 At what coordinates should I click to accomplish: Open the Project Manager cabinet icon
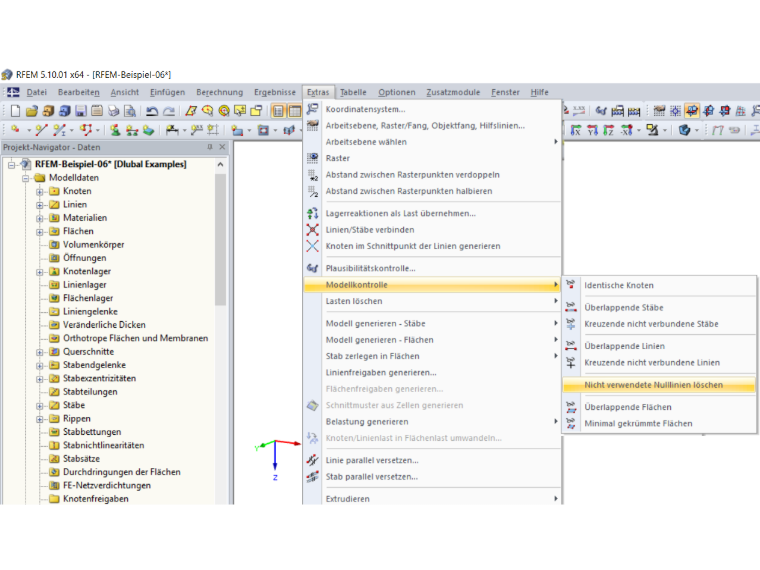tap(48, 111)
